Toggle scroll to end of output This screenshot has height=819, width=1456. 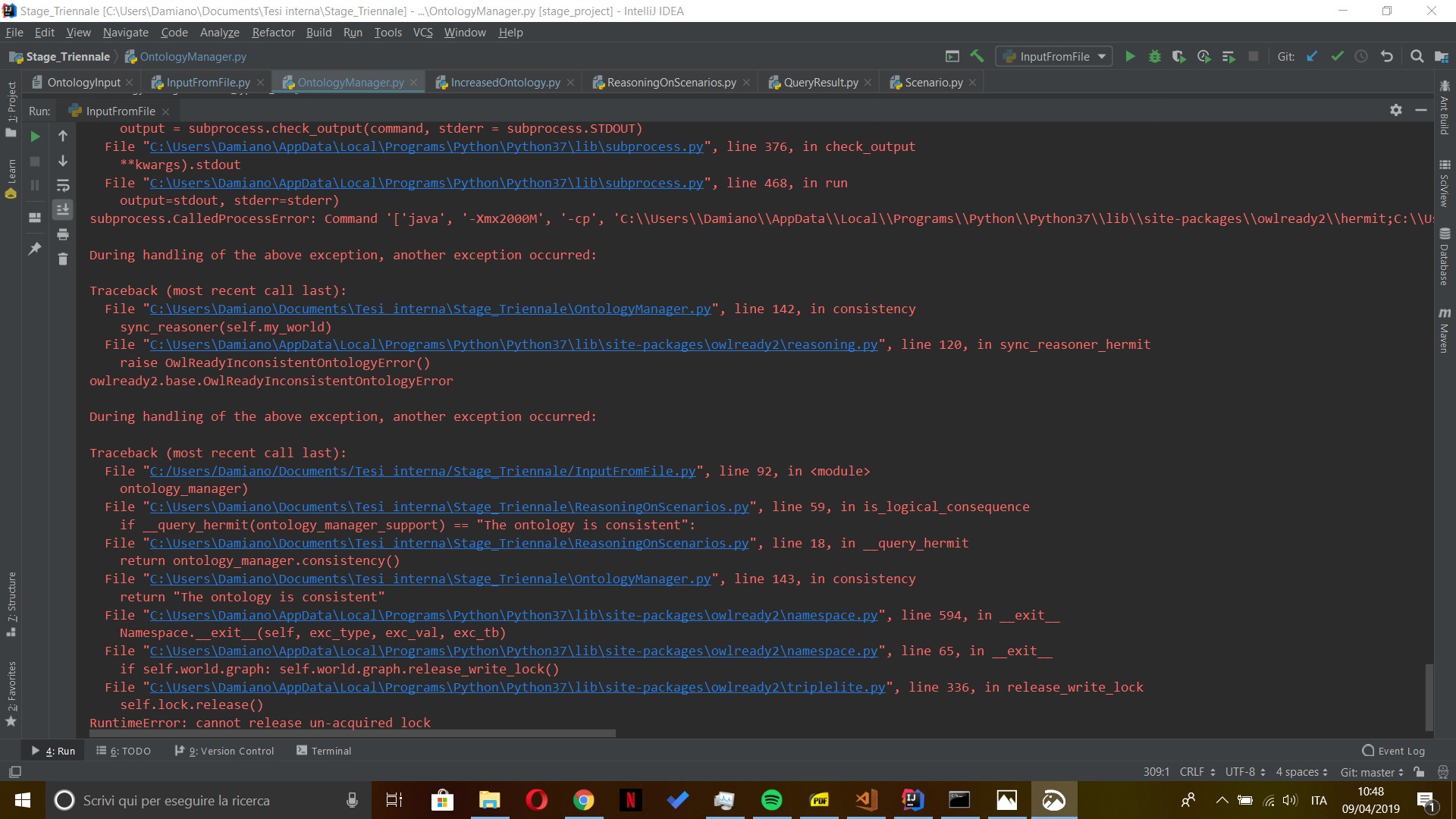point(63,209)
